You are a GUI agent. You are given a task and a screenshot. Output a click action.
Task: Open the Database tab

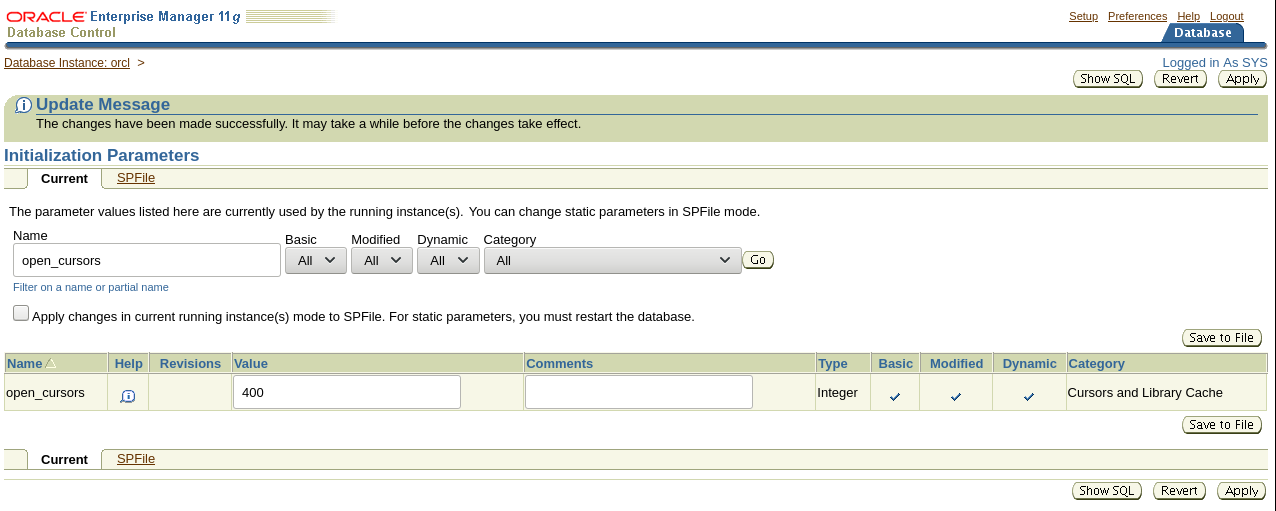click(1203, 33)
